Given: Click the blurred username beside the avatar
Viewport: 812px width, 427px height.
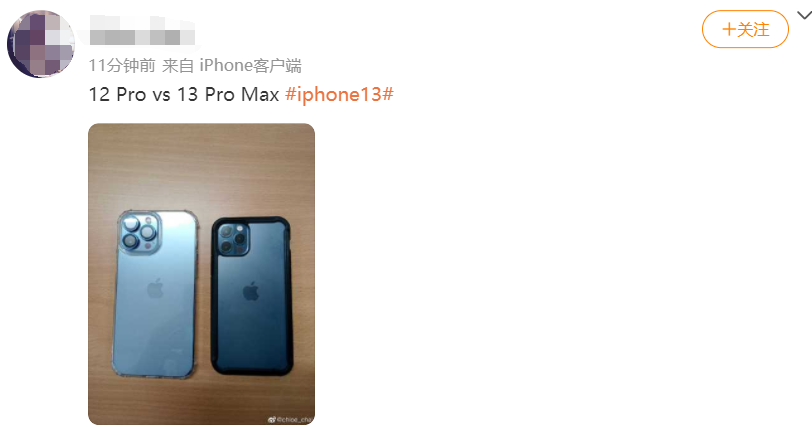Looking at the screenshot, I should click(x=142, y=31).
